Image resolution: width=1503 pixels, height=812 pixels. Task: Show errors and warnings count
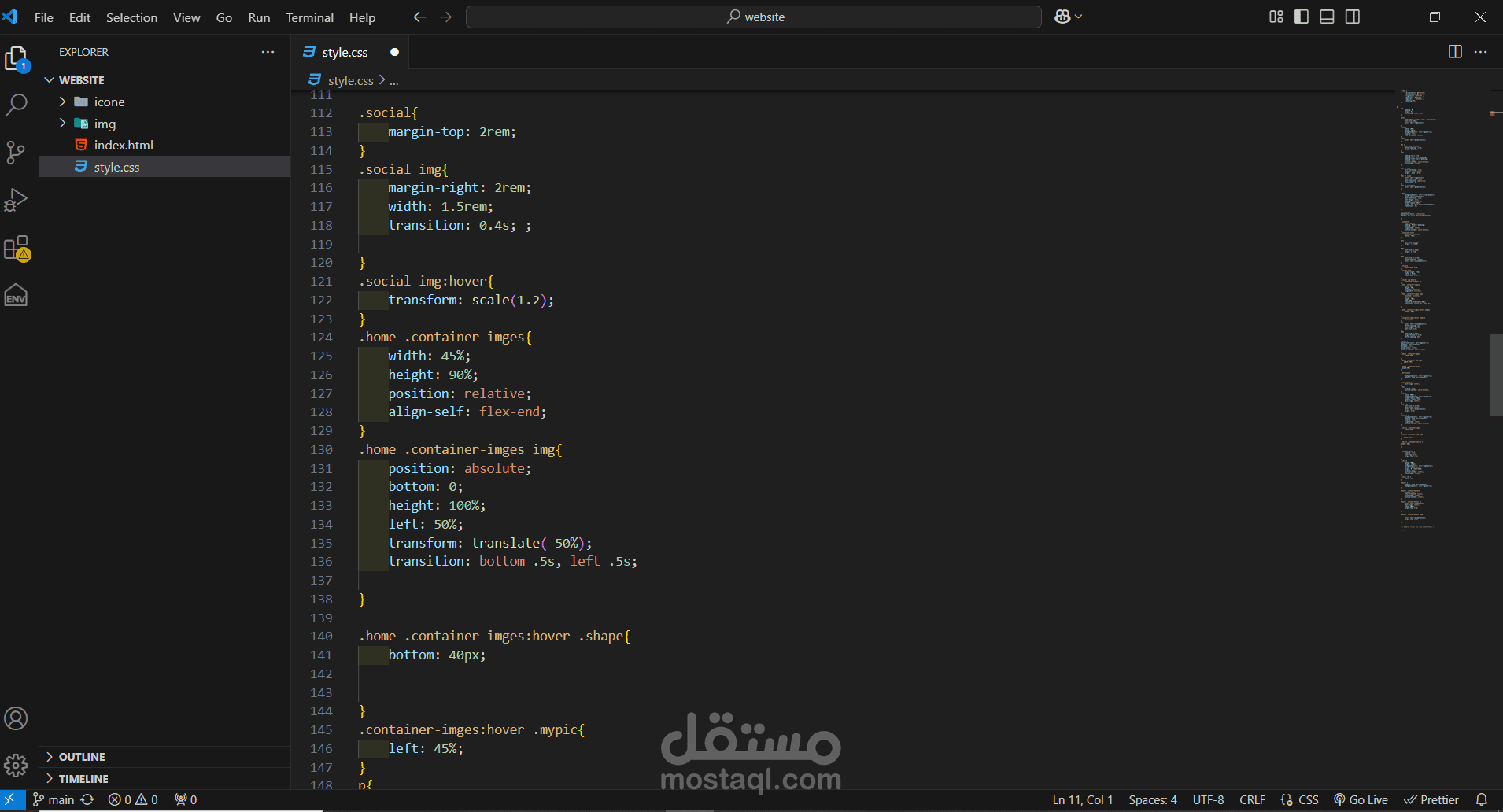click(x=133, y=799)
